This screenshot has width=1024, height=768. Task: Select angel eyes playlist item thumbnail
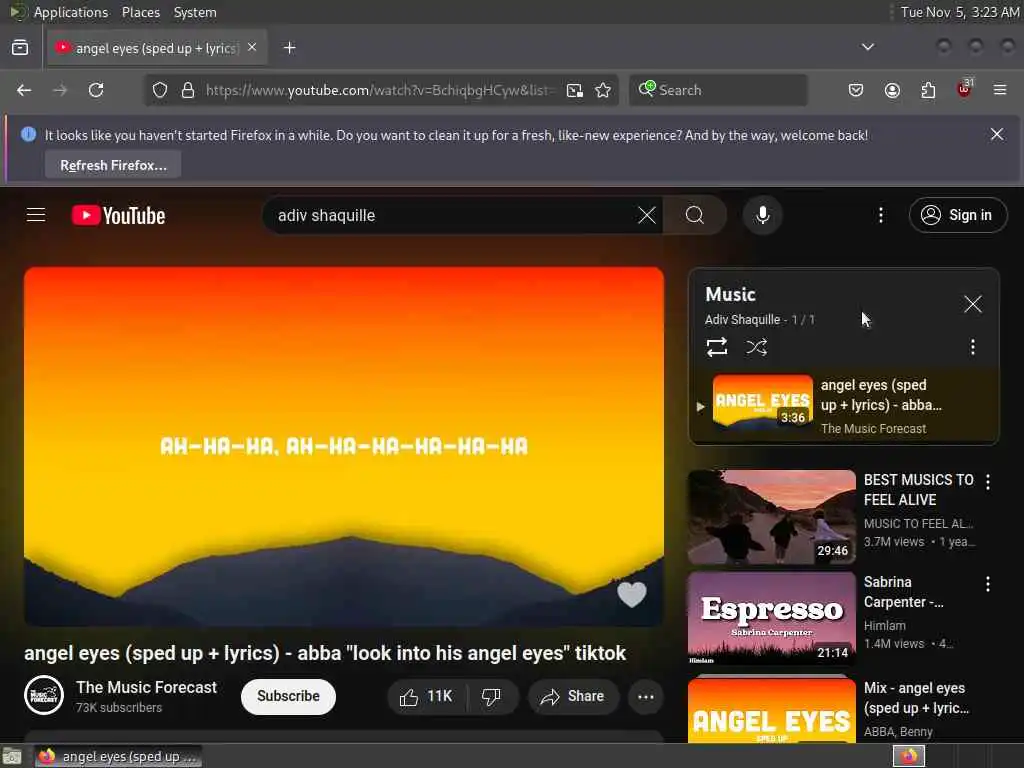[763, 402]
